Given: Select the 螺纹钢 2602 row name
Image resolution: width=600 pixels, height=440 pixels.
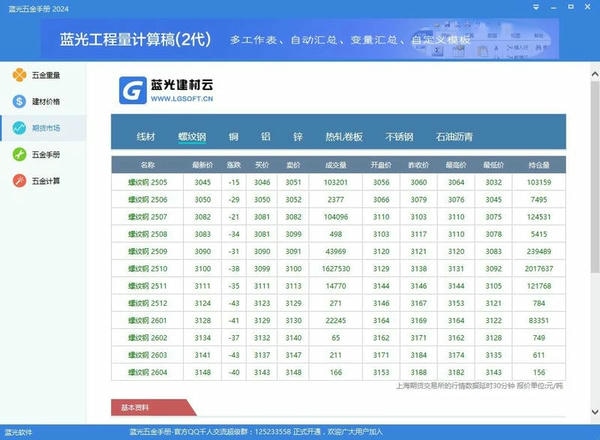Looking at the screenshot, I should [x=148, y=338].
